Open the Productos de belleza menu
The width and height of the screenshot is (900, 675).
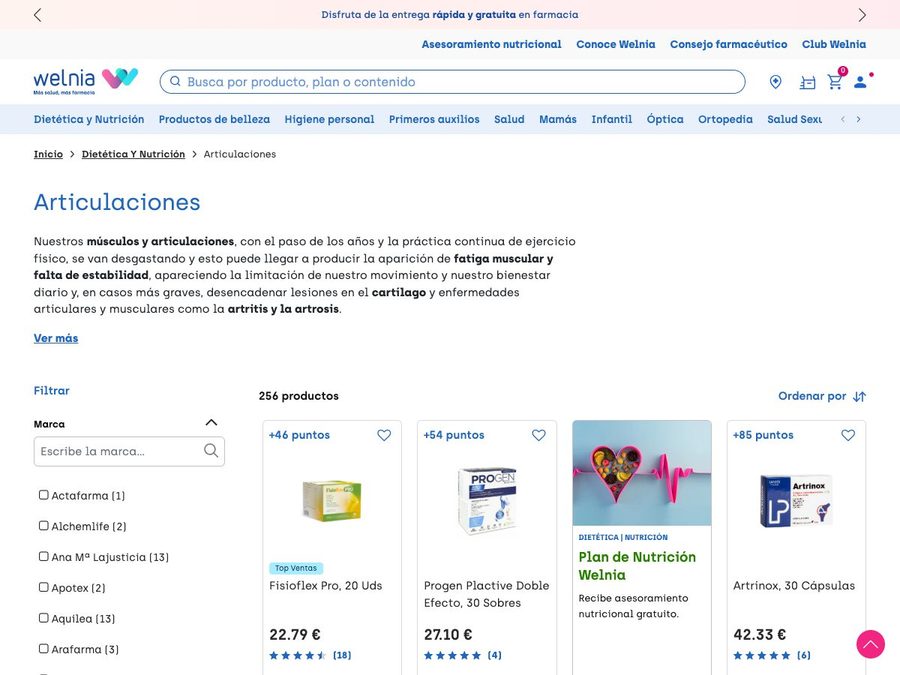tap(214, 119)
